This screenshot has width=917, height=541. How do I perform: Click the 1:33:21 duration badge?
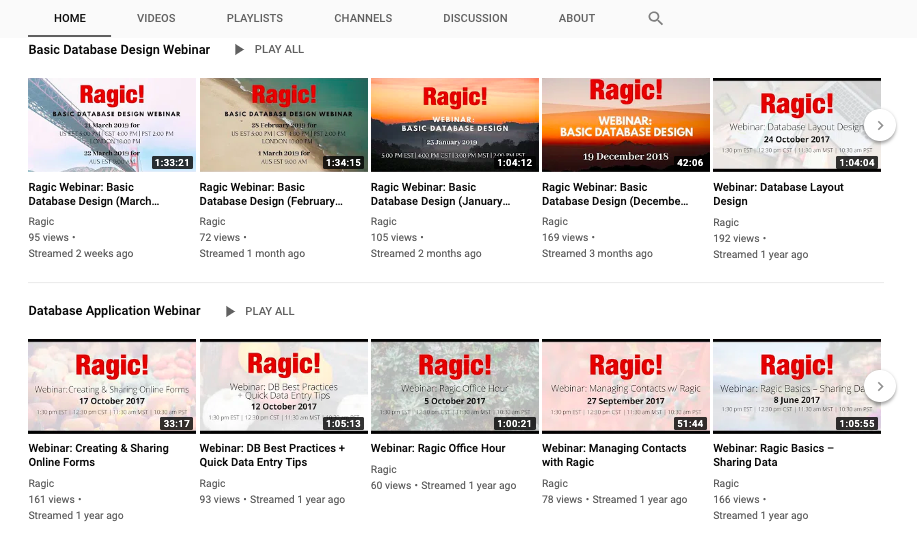172,163
